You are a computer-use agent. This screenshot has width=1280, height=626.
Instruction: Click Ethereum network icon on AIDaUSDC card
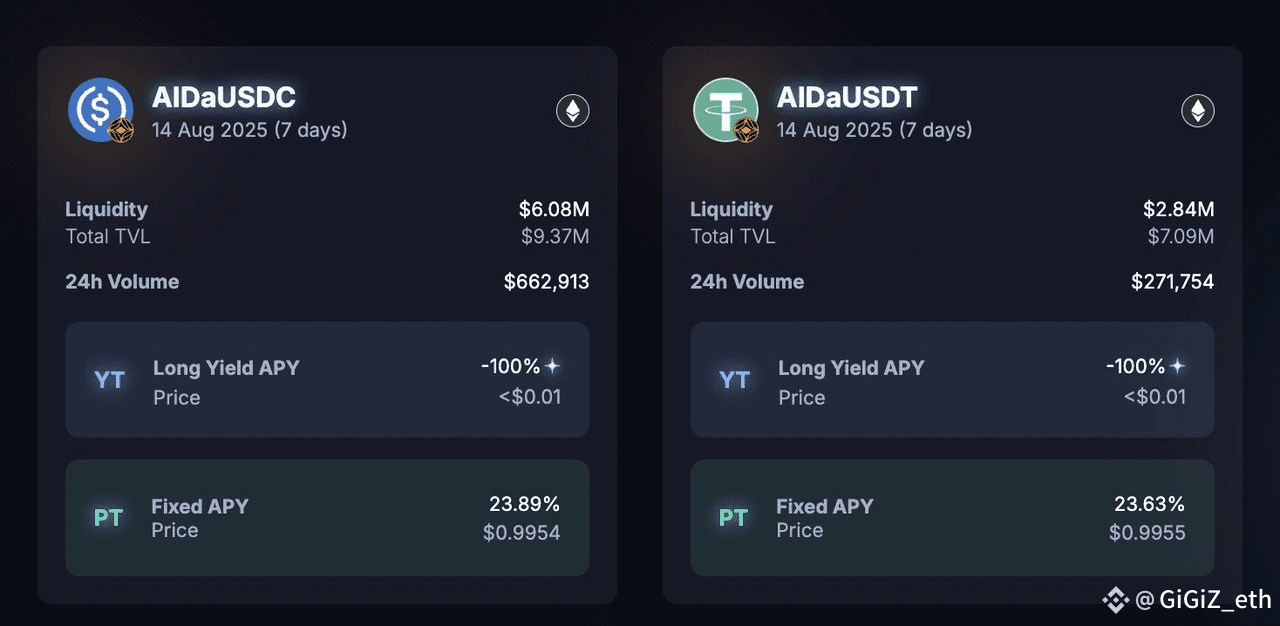[x=573, y=111]
